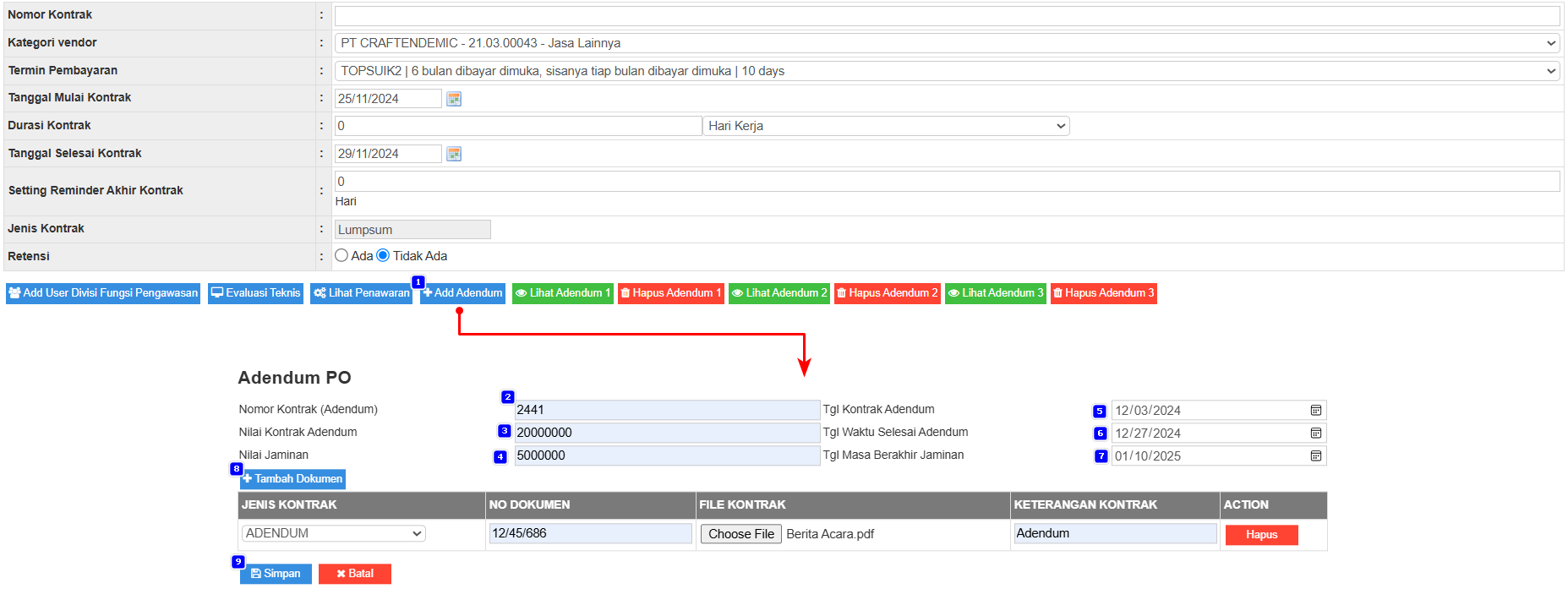Image resolution: width=1568 pixels, height=589 pixels.
Task: Expand the Kategori vendor dropdown
Action: point(947,43)
